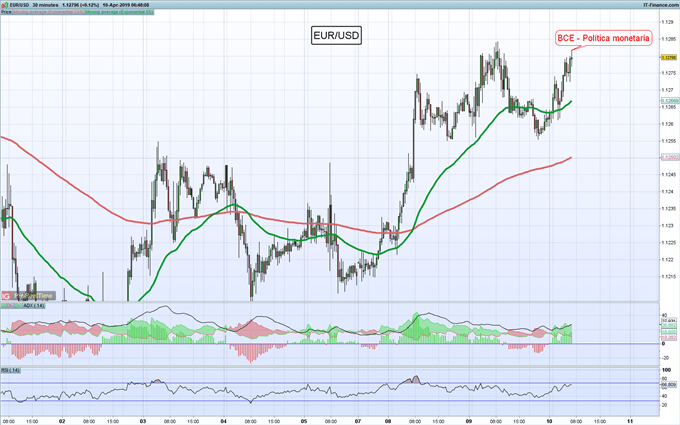Click the 0 level on the ADX axis
The image size is (680, 425).
click(663, 343)
